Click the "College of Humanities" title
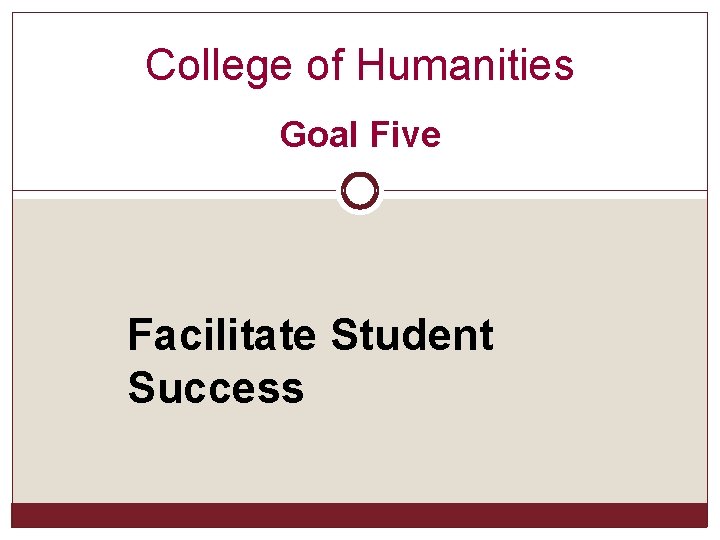Image resolution: width=720 pixels, height=540 pixels. click(359, 66)
